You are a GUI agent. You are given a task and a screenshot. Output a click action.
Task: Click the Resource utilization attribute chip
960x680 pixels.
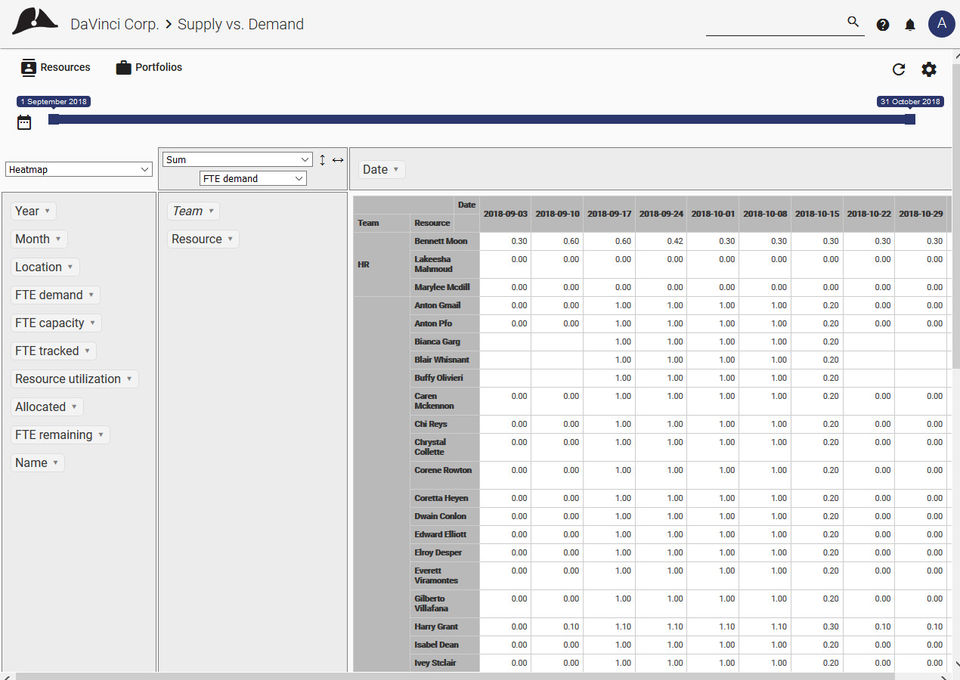point(73,379)
